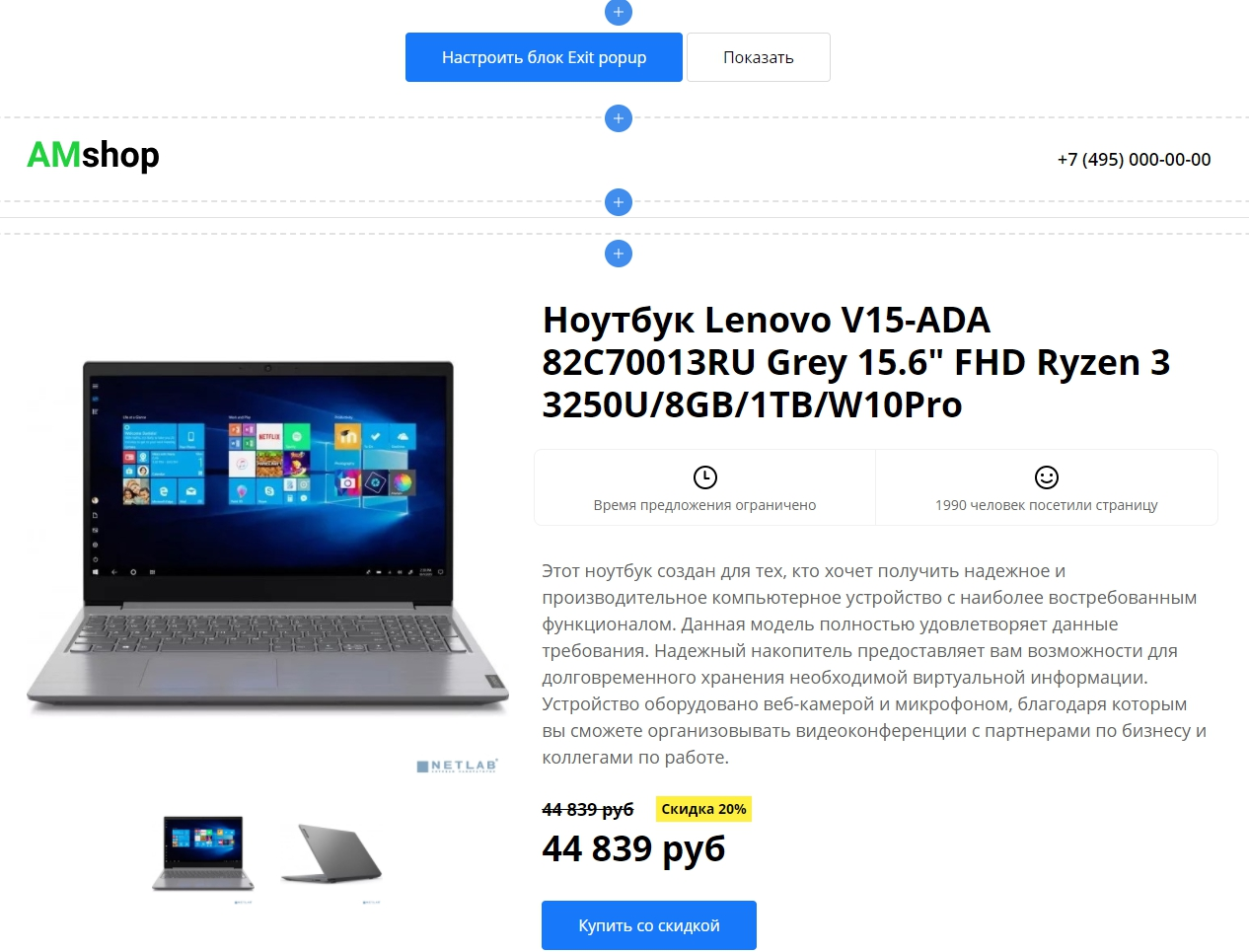Add block via plus icon above AMshop header
1249x952 pixels.
pyautogui.click(x=619, y=118)
